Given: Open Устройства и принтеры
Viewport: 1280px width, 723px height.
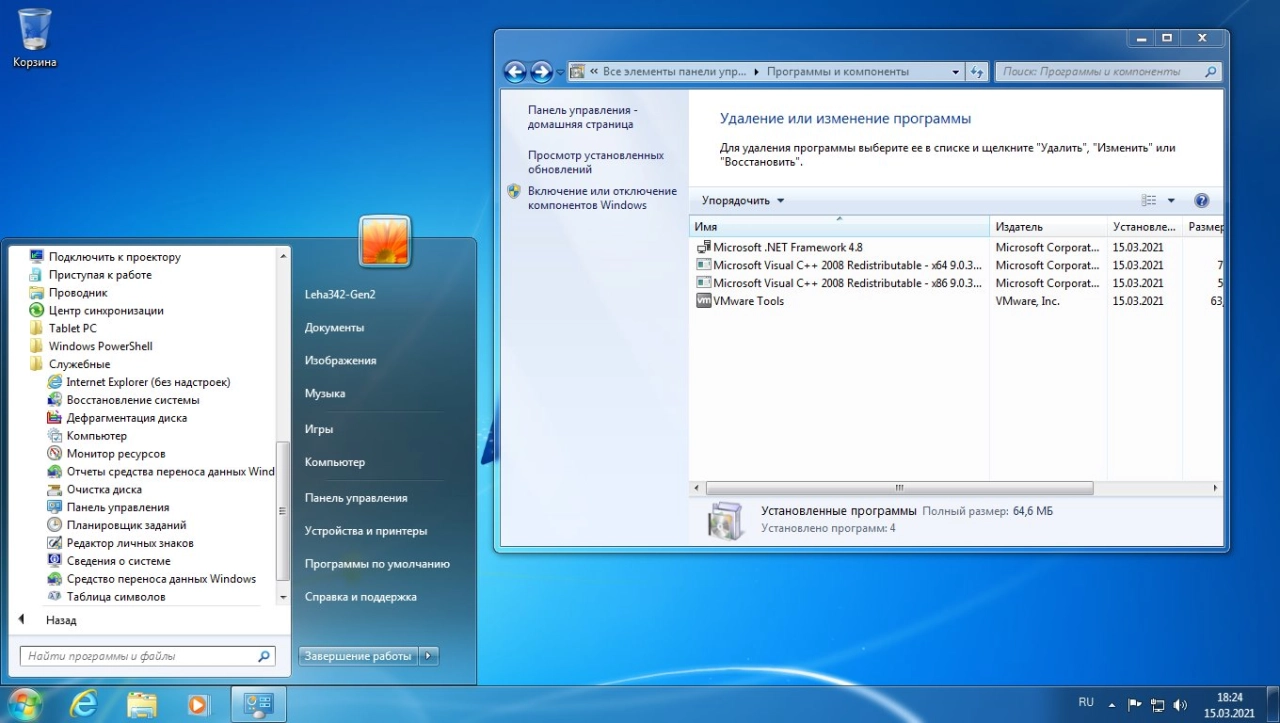Looking at the screenshot, I should pos(366,531).
